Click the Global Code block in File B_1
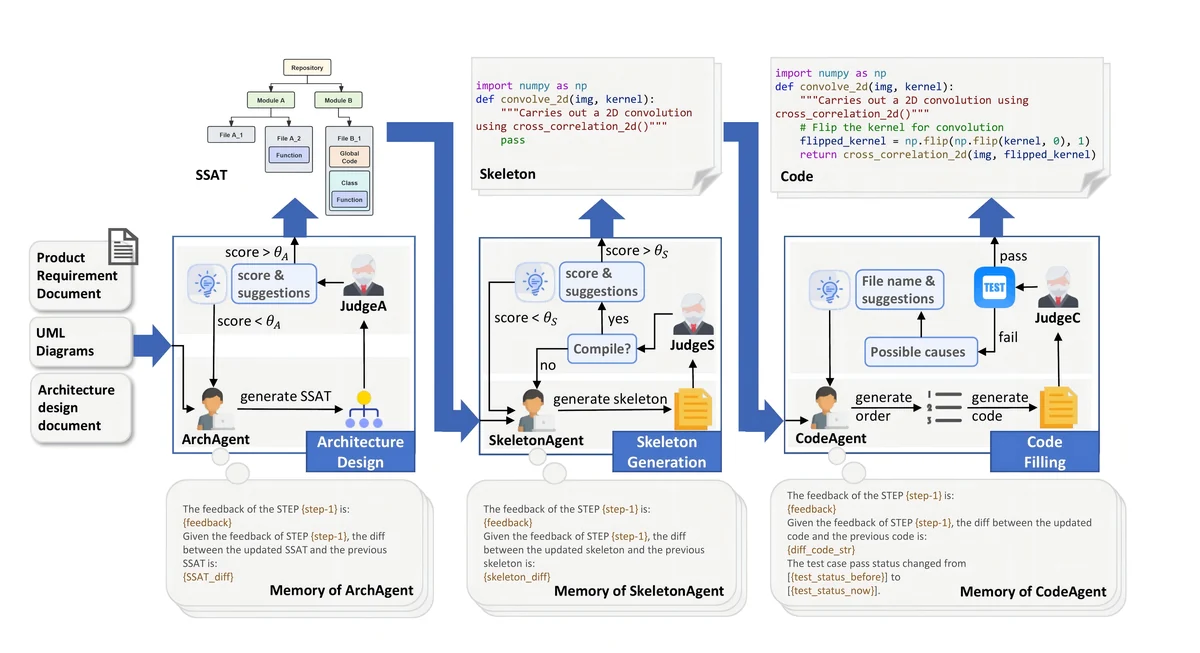Viewport: 1200px width, 653px height. (x=349, y=155)
